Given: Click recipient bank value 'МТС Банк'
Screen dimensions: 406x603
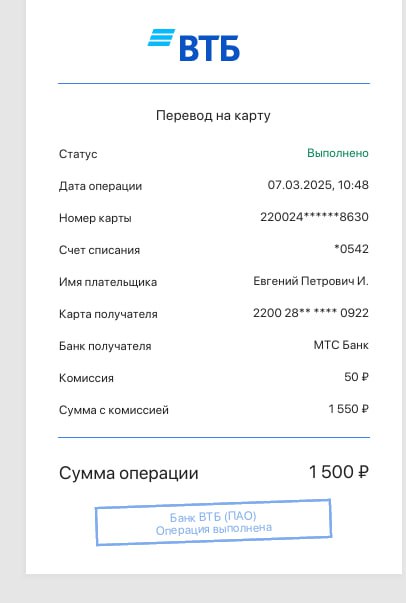Looking at the screenshot, I should (341, 345).
